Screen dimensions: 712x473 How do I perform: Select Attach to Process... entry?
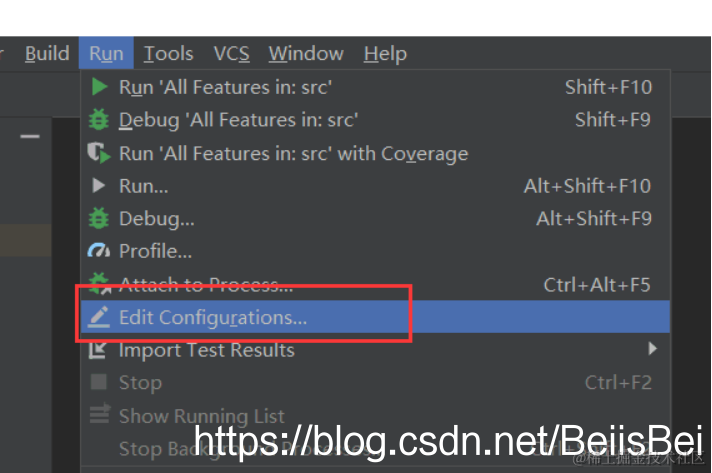click(375, 284)
